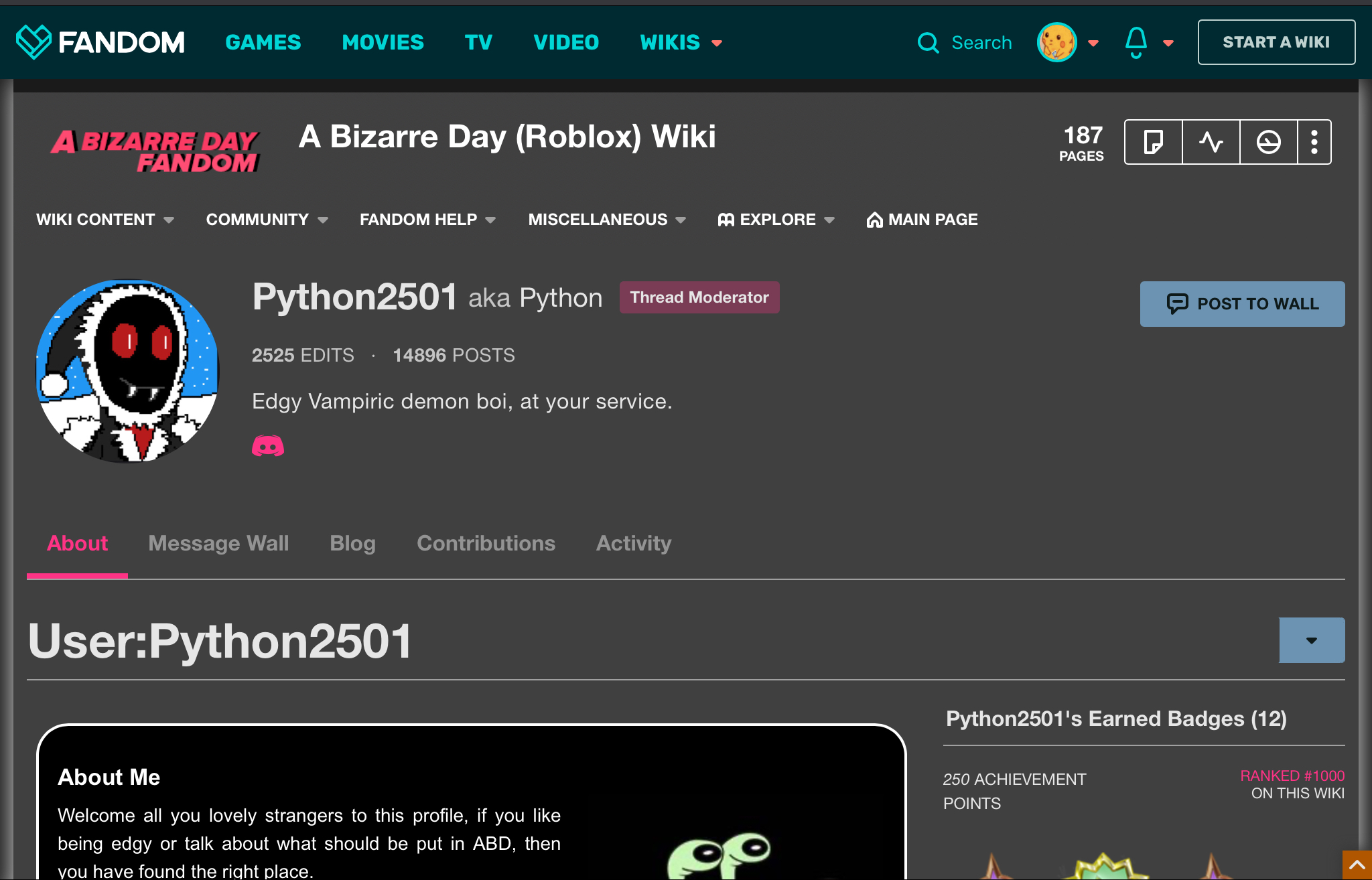Switch to the Activity tab
1372x880 pixels.
(634, 543)
